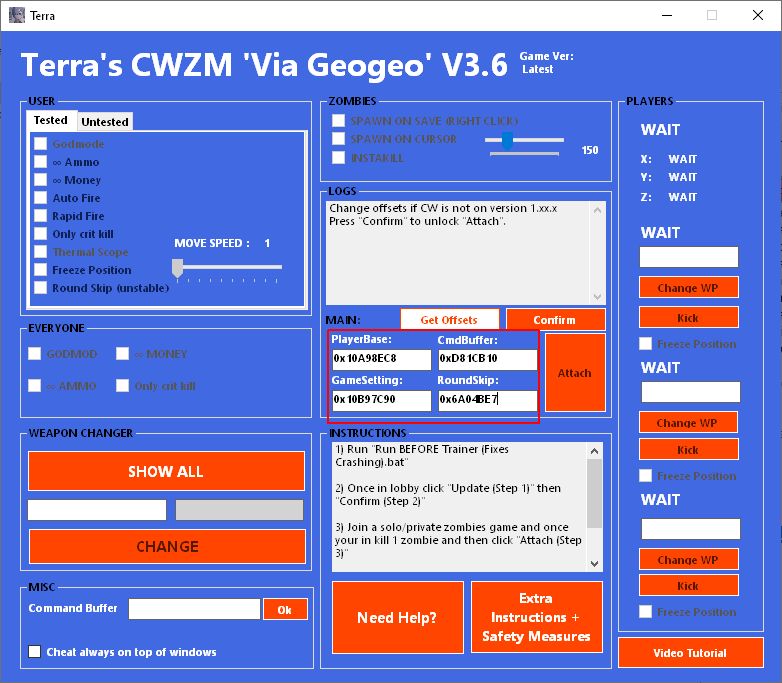
Task: Check second player's Freeze Position checkbox
Action: tap(645, 475)
